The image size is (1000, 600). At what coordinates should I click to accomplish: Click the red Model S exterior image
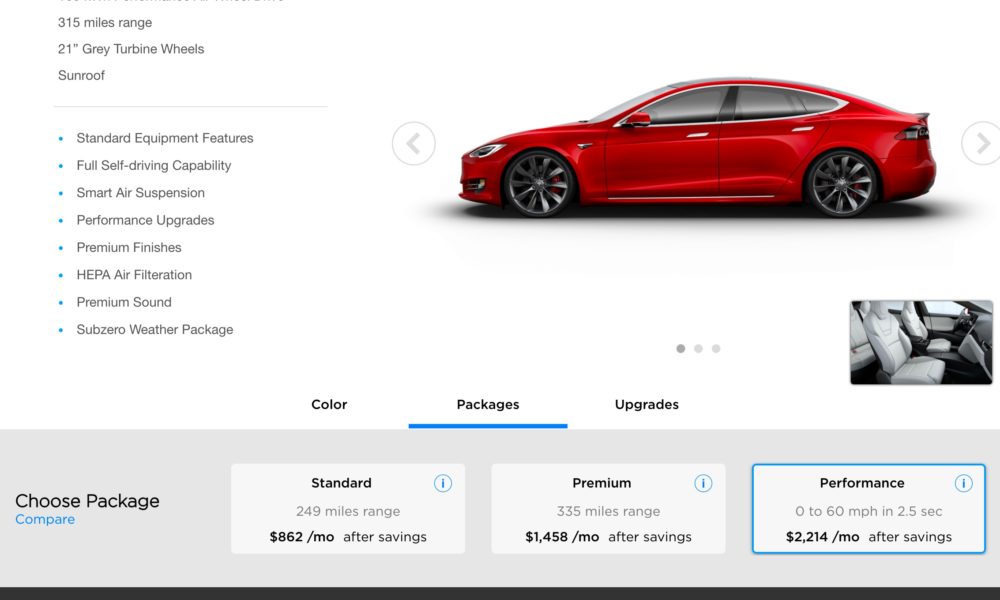698,148
